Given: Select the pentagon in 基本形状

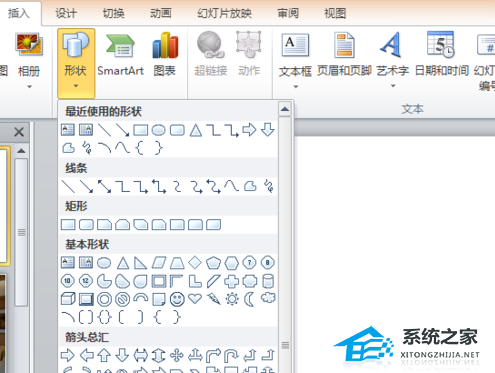Looking at the screenshot, I should tap(213, 263).
